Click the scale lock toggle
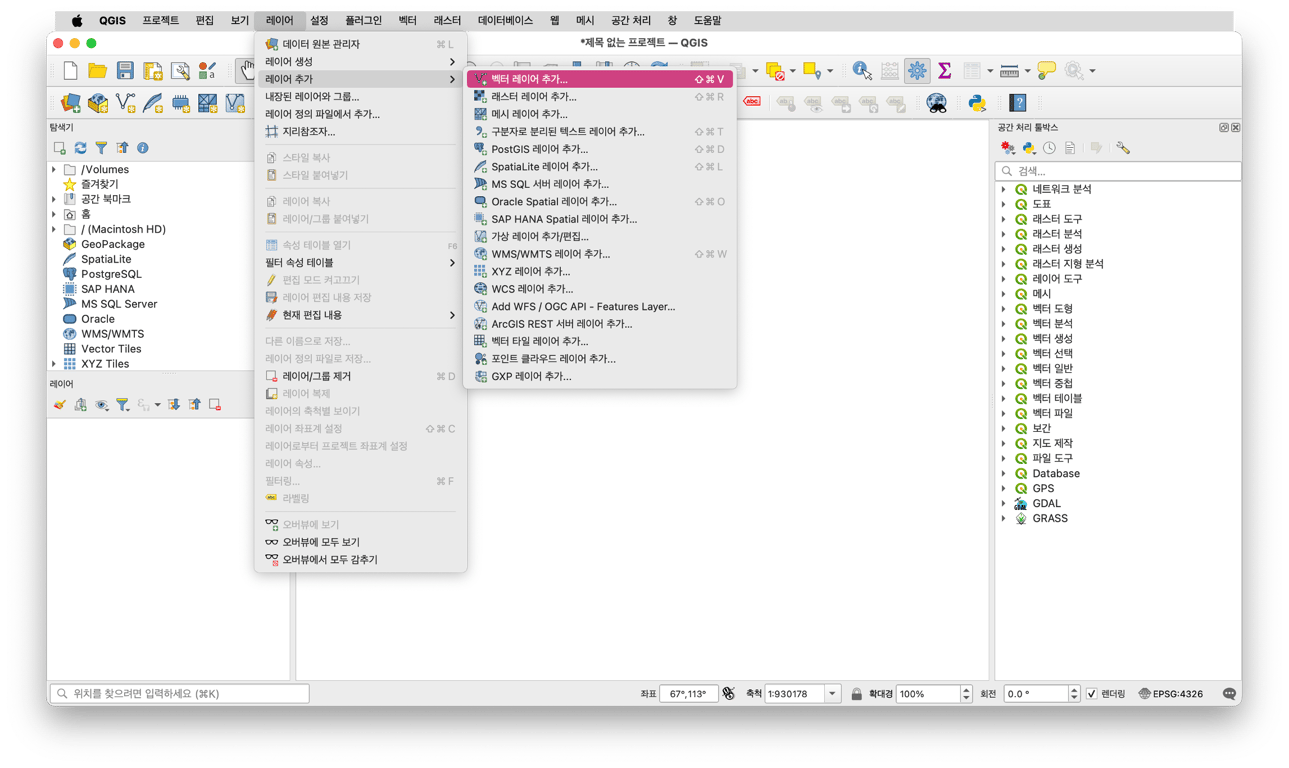 point(857,693)
